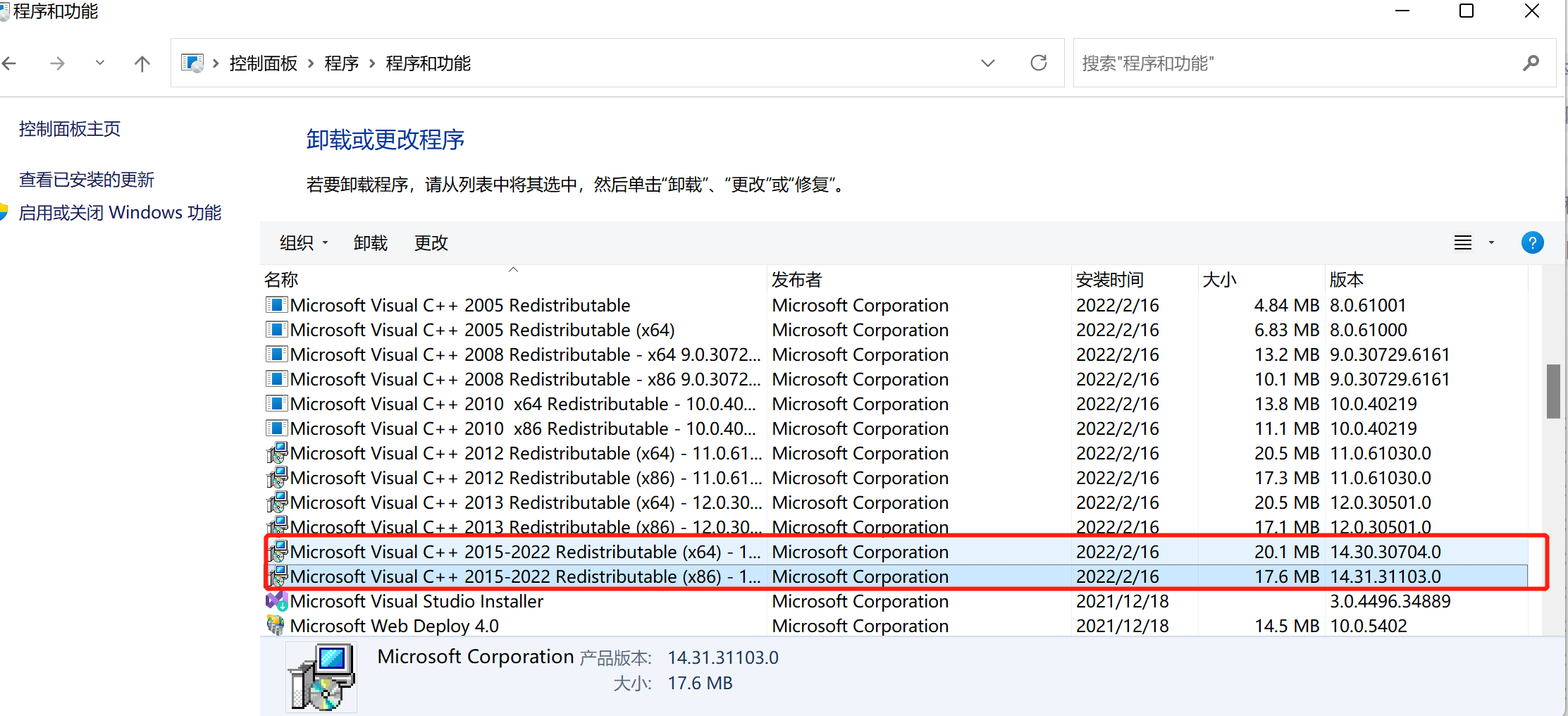Click the forward navigation arrow
The width and height of the screenshot is (1568, 716).
tap(57, 63)
